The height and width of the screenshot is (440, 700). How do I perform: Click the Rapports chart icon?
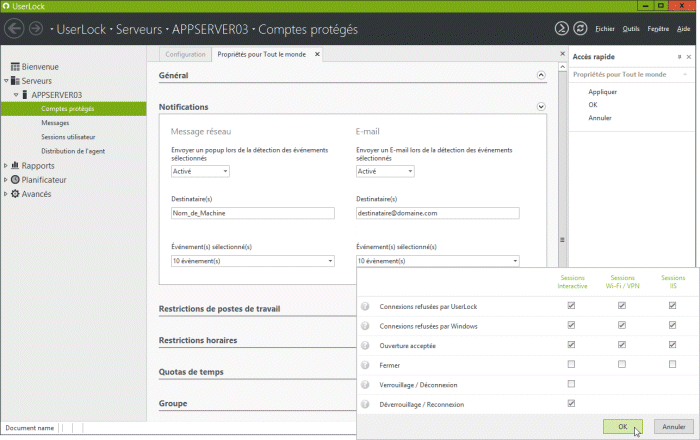tap(15, 165)
